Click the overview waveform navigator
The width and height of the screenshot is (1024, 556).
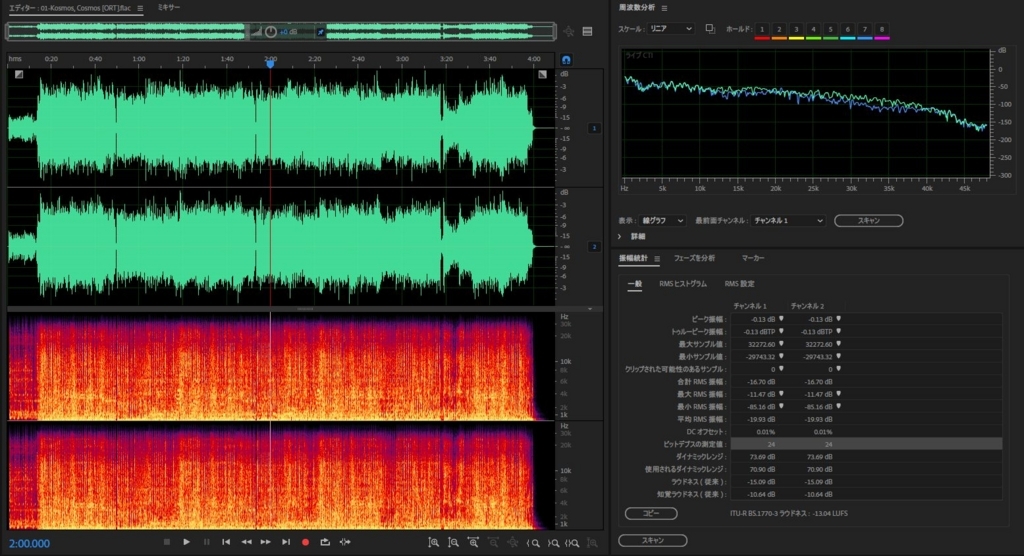click(x=281, y=31)
